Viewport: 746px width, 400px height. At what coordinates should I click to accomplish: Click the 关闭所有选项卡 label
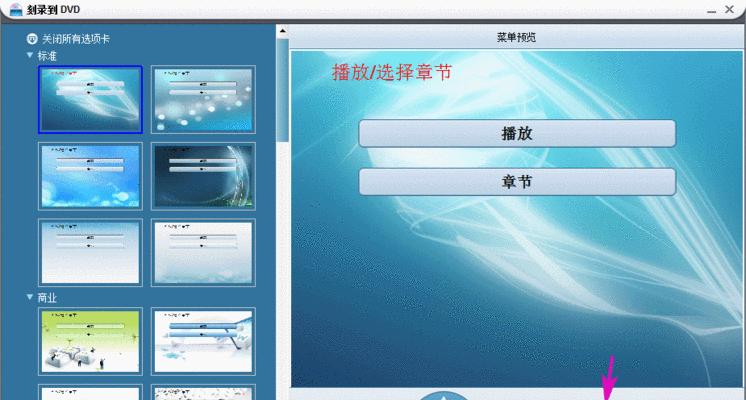tap(76, 39)
